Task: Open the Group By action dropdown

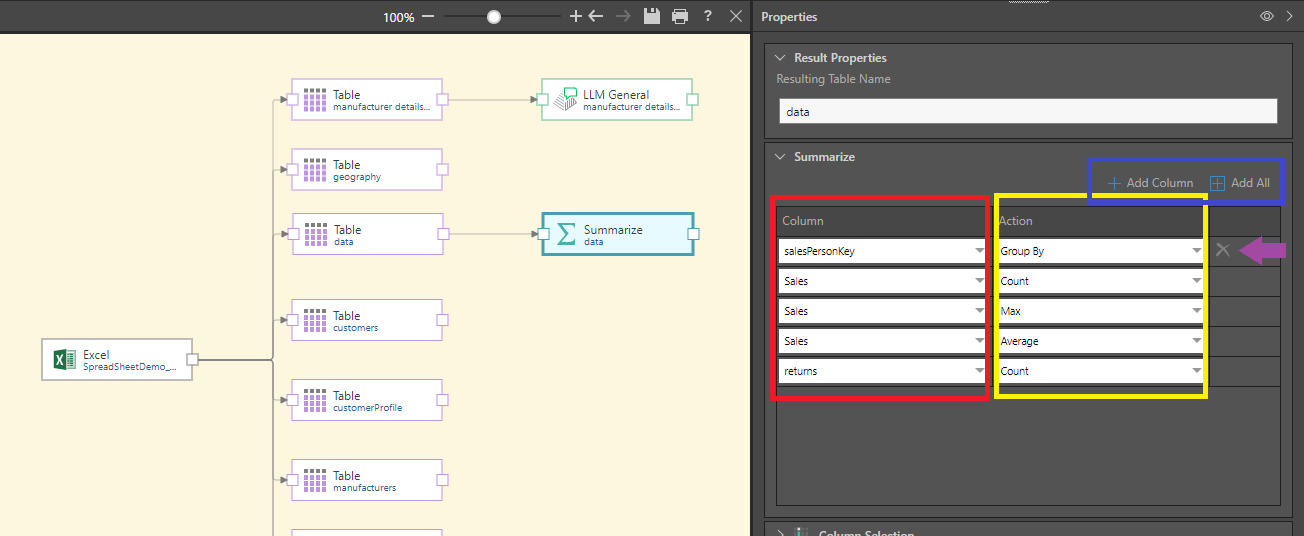Action: [1100, 251]
